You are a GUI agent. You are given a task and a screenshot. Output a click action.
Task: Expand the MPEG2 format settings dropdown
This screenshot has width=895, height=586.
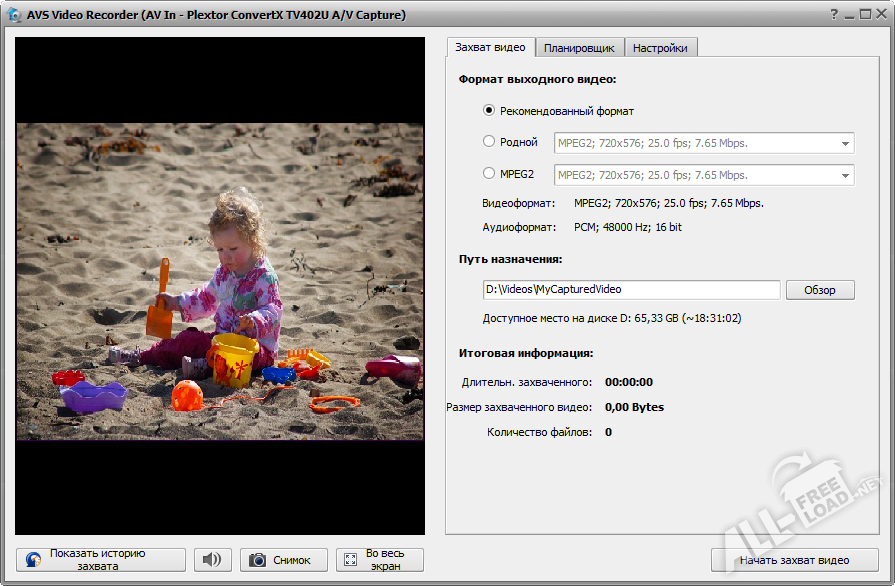845,174
